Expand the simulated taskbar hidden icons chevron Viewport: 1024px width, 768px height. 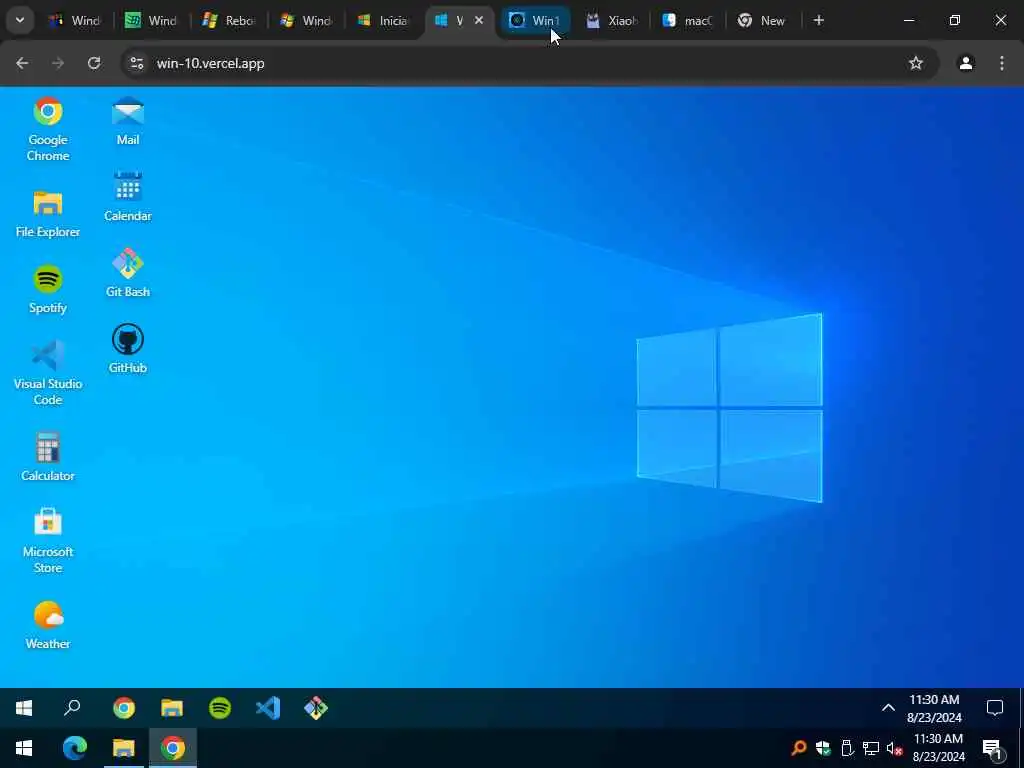[888, 707]
